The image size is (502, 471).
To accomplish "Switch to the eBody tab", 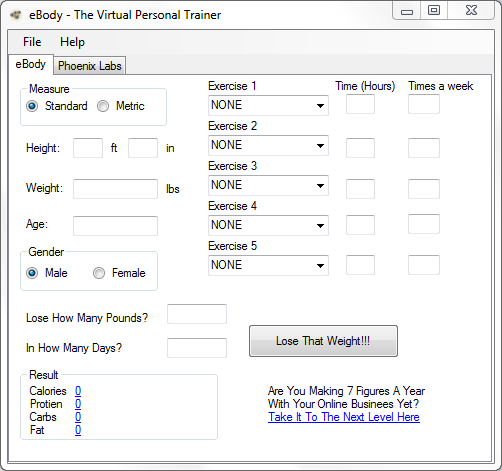I will (x=31, y=64).
